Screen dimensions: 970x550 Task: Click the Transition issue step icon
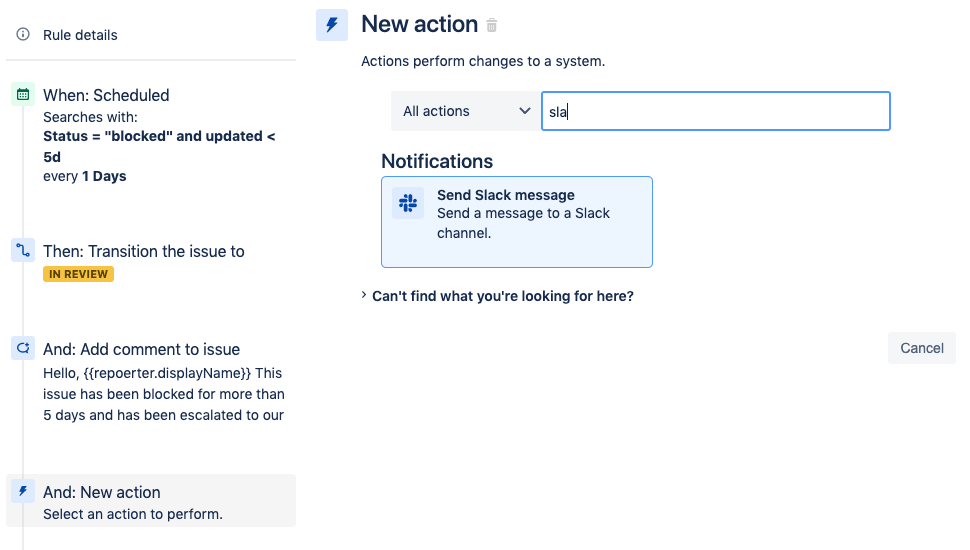coord(23,251)
